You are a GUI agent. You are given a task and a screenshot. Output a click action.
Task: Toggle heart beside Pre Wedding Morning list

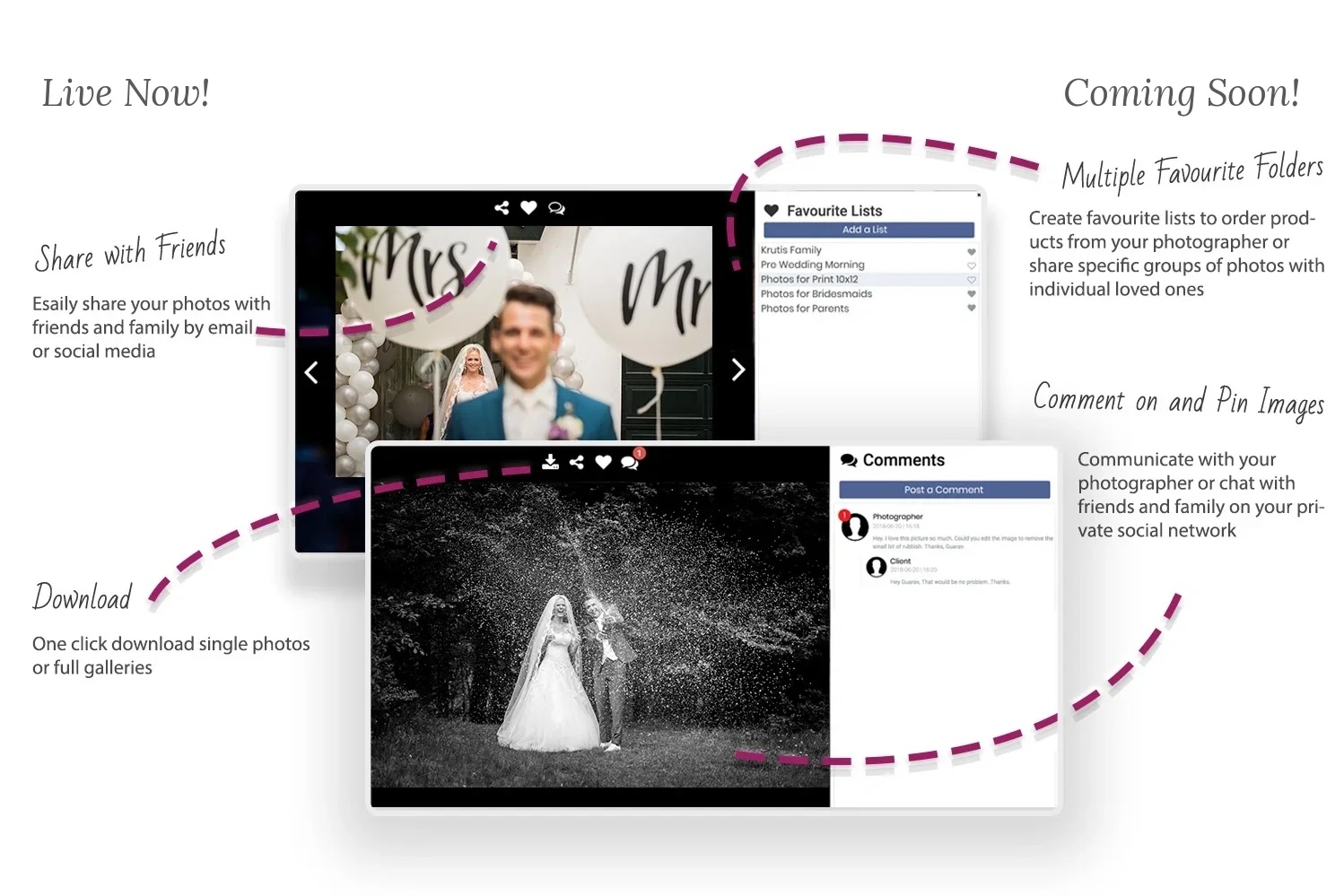[x=971, y=266]
